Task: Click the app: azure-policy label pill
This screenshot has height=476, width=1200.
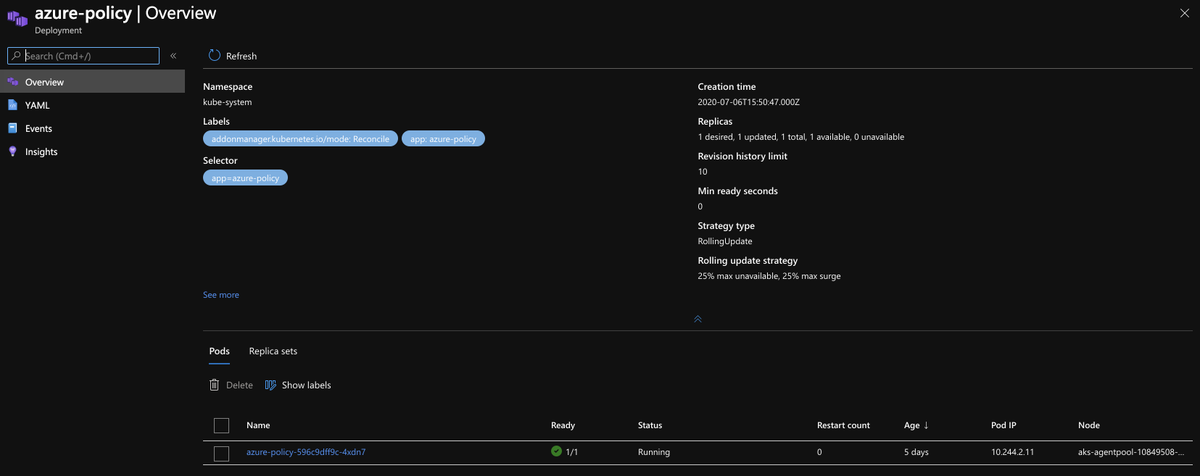Action: [444, 139]
